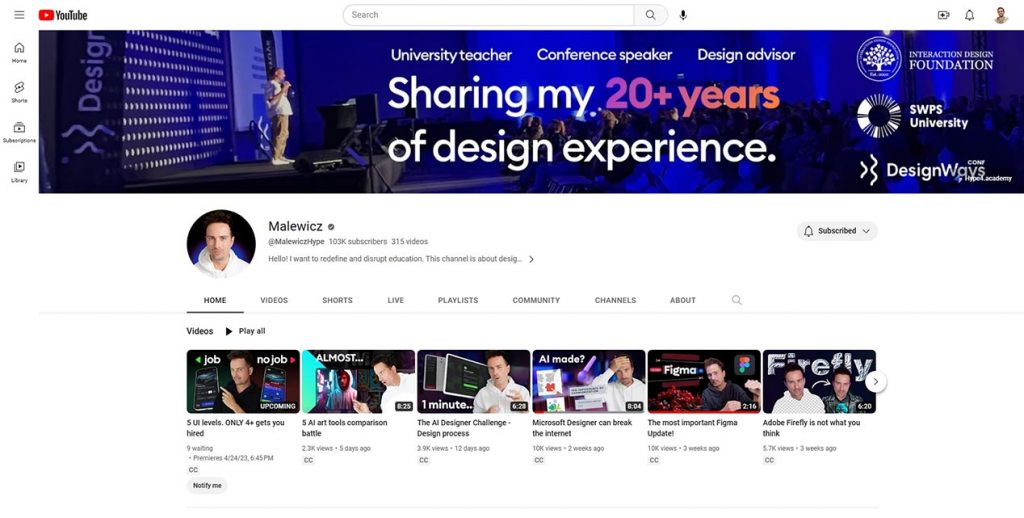Viewport: 1024px width, 518px height.
Task: Open Subscriptions in sidebar
Action: click(19, 132)
